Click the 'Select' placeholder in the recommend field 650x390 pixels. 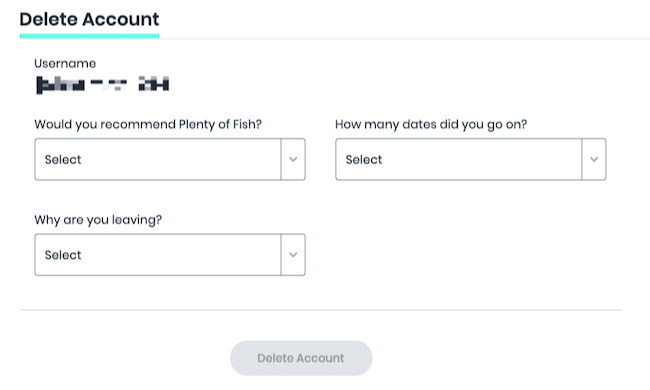[x=63, y=160]
